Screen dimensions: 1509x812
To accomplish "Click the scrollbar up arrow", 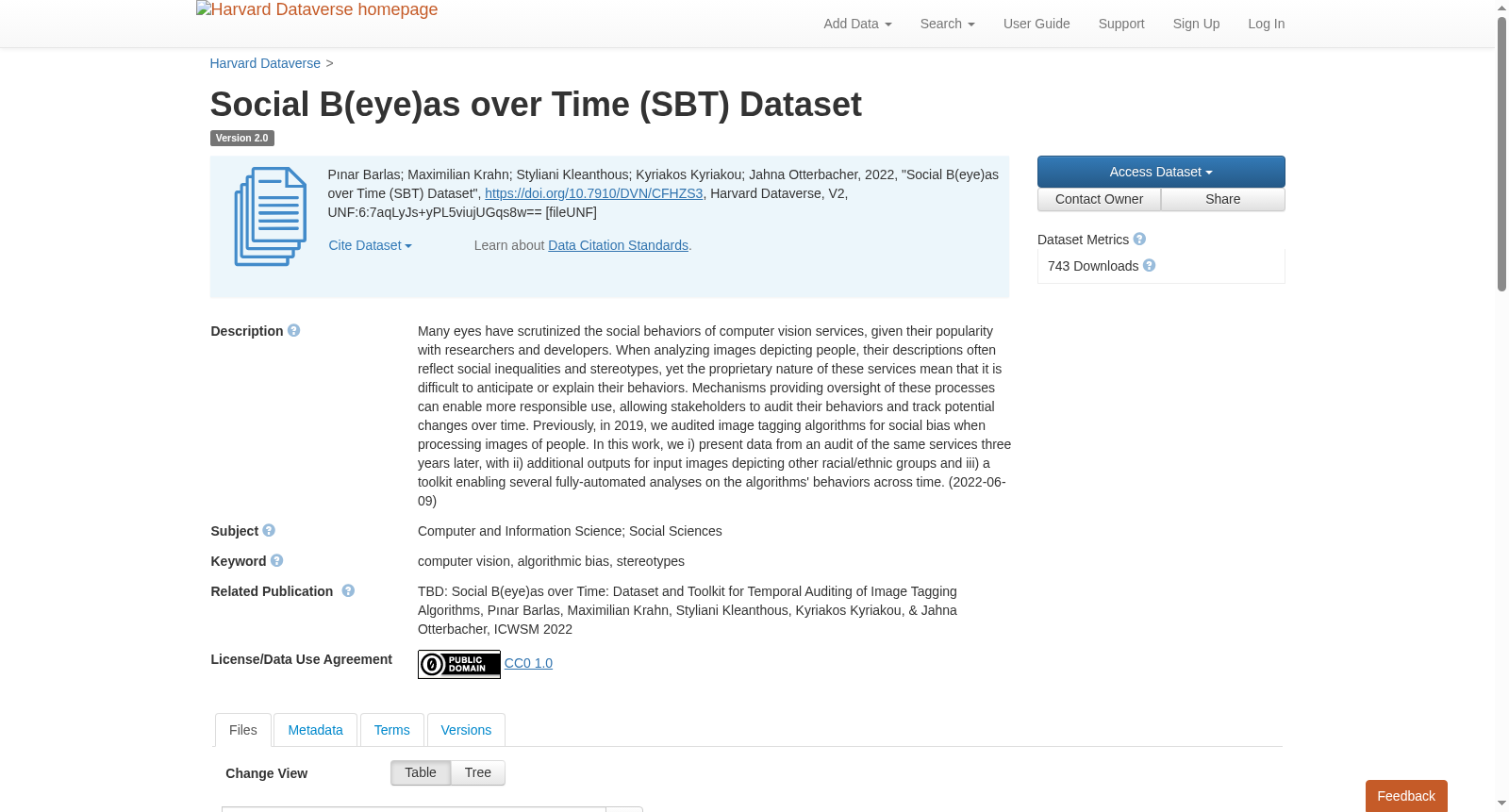I will point(1501,8).
